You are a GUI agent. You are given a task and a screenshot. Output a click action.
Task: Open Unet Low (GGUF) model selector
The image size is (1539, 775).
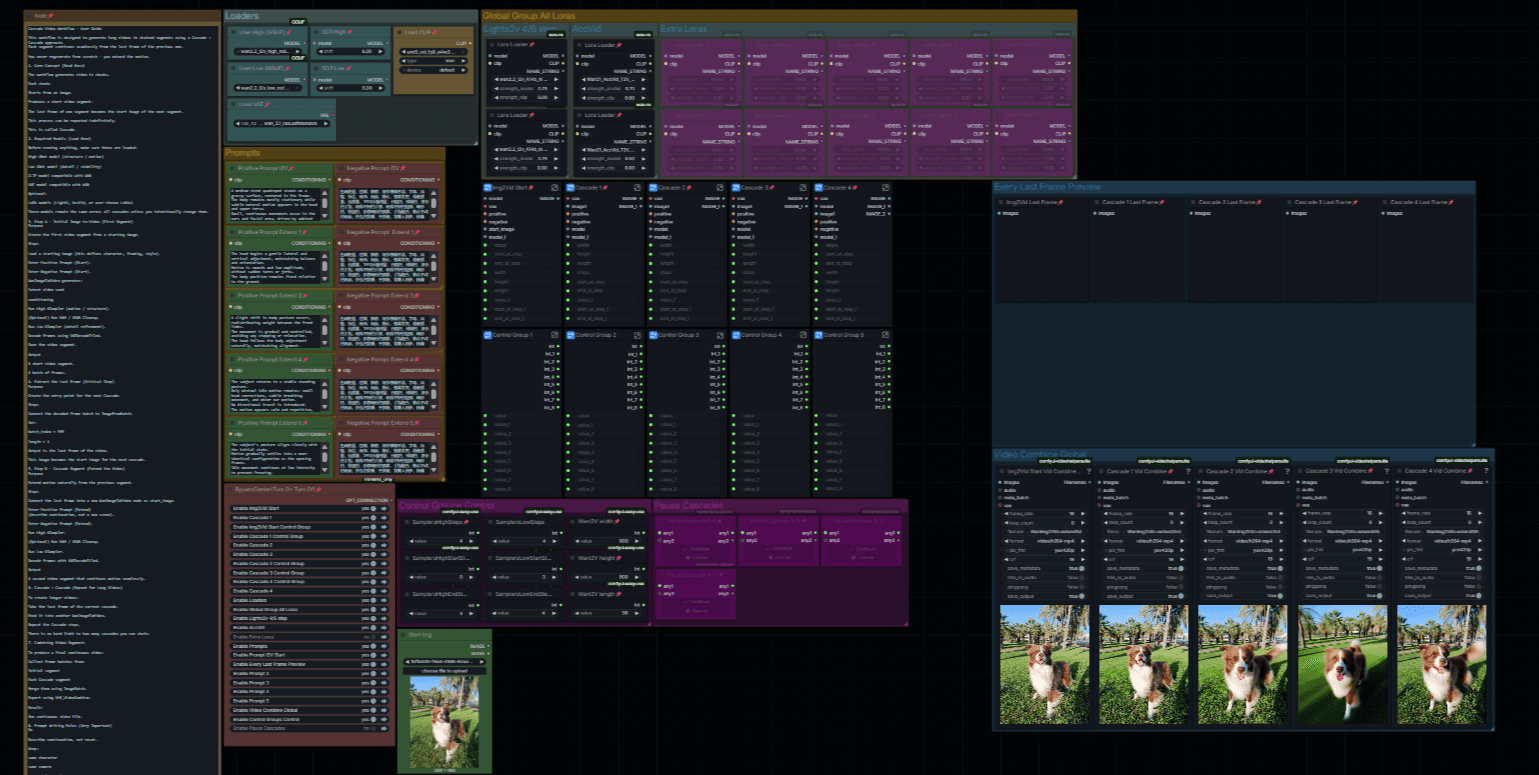268,88
